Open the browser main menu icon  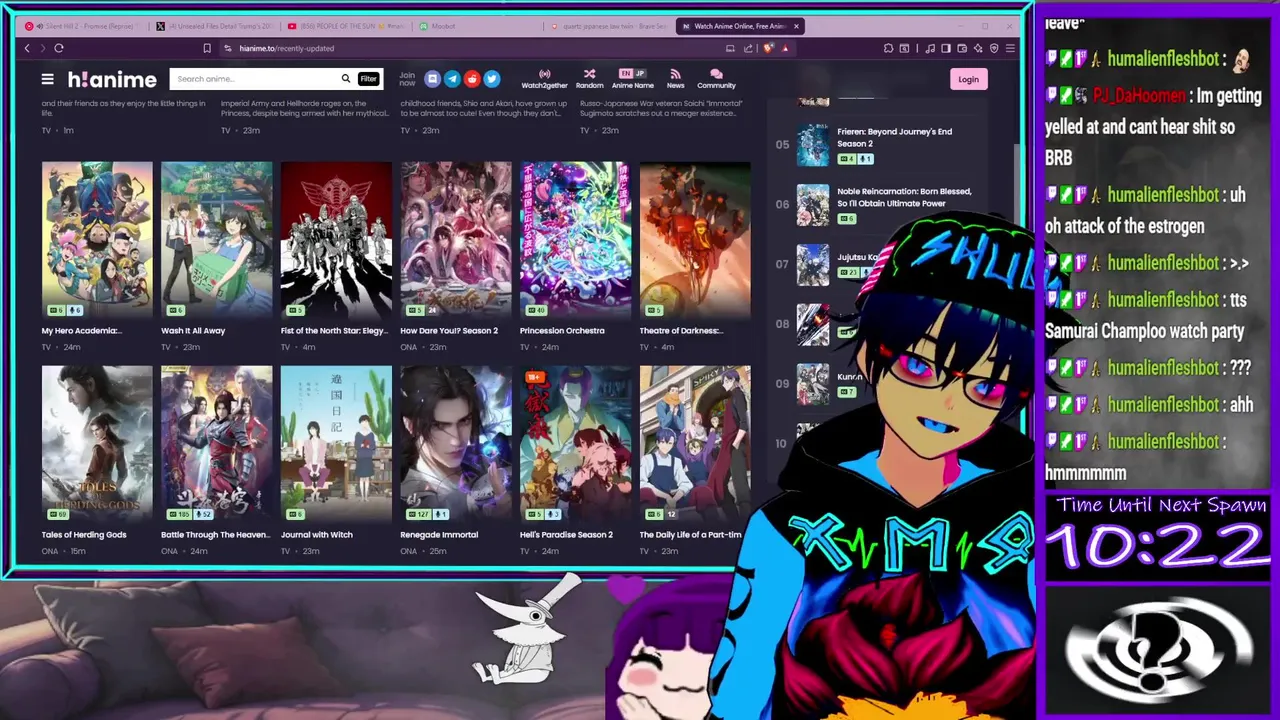[1010, 48]
